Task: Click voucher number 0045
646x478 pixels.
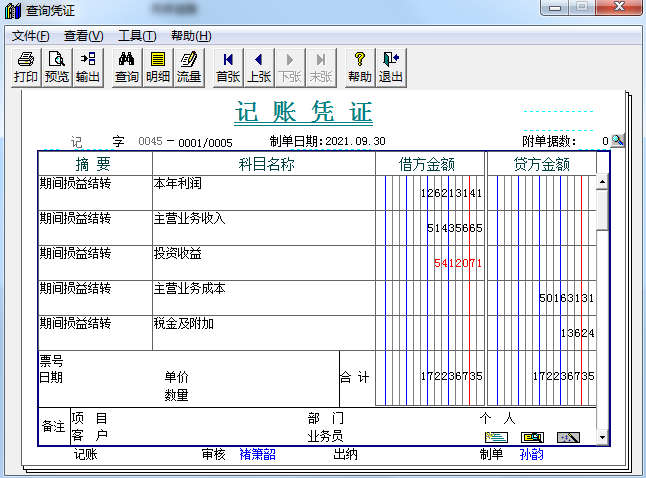Action: click(x=150, y=141)
